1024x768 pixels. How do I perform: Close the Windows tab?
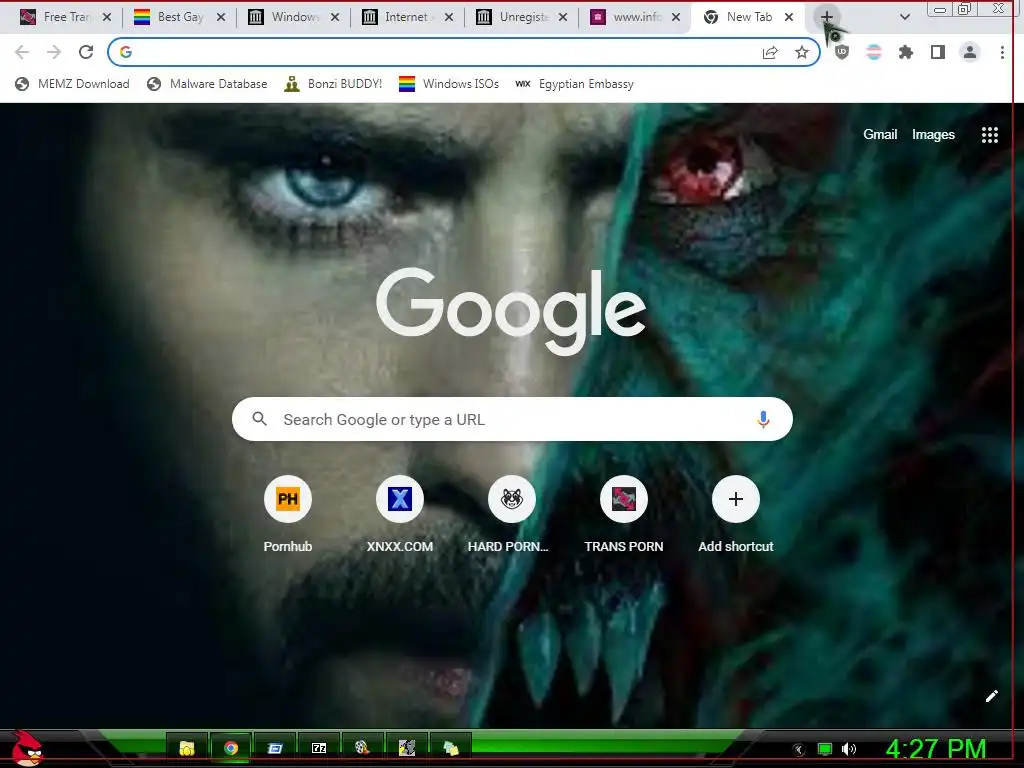(335, 17)
